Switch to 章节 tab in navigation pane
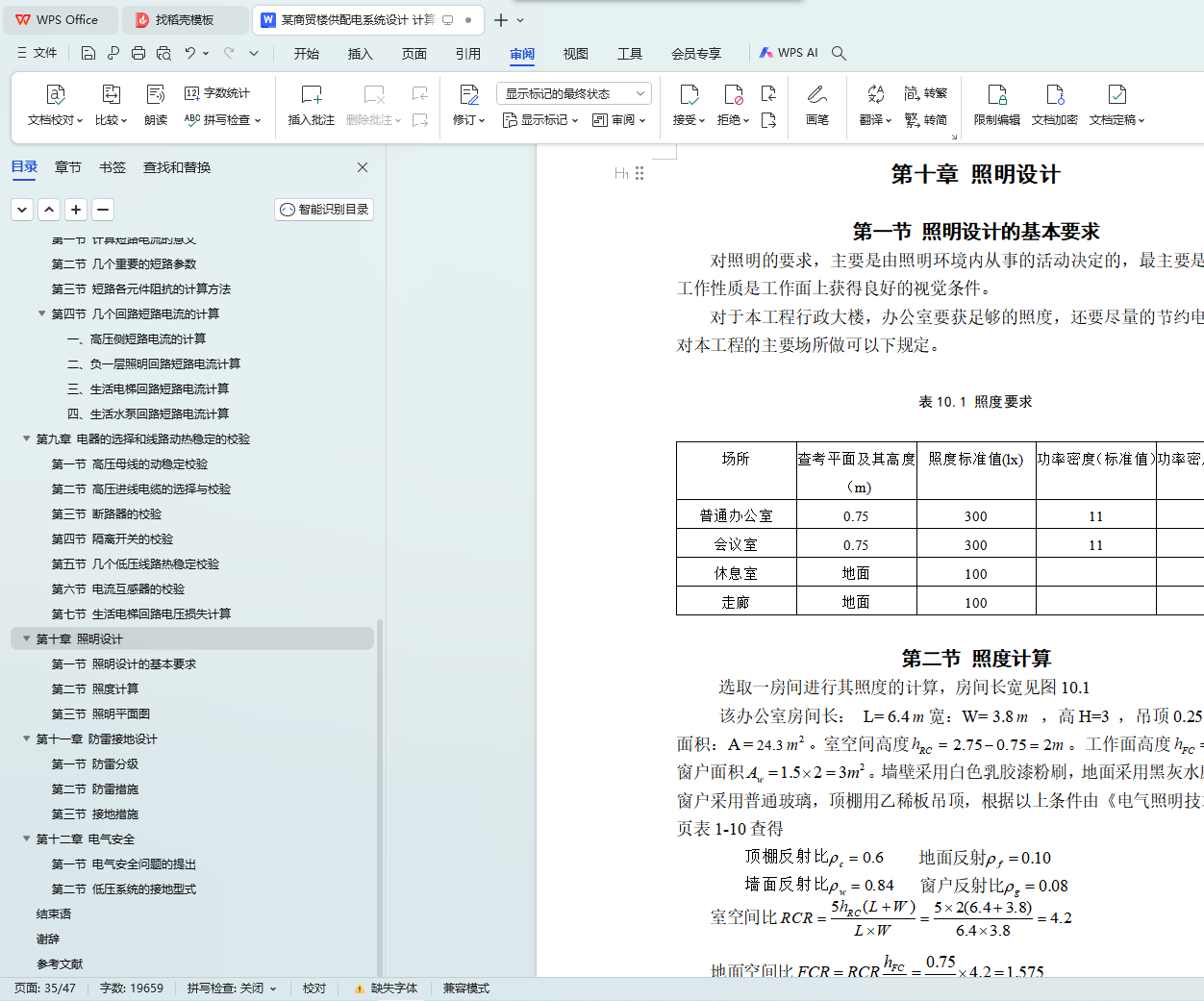The image size is (1204, 1001). coord(68,167)
